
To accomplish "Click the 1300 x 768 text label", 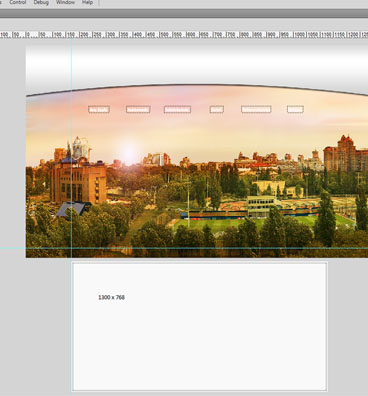I will (111, 297).
